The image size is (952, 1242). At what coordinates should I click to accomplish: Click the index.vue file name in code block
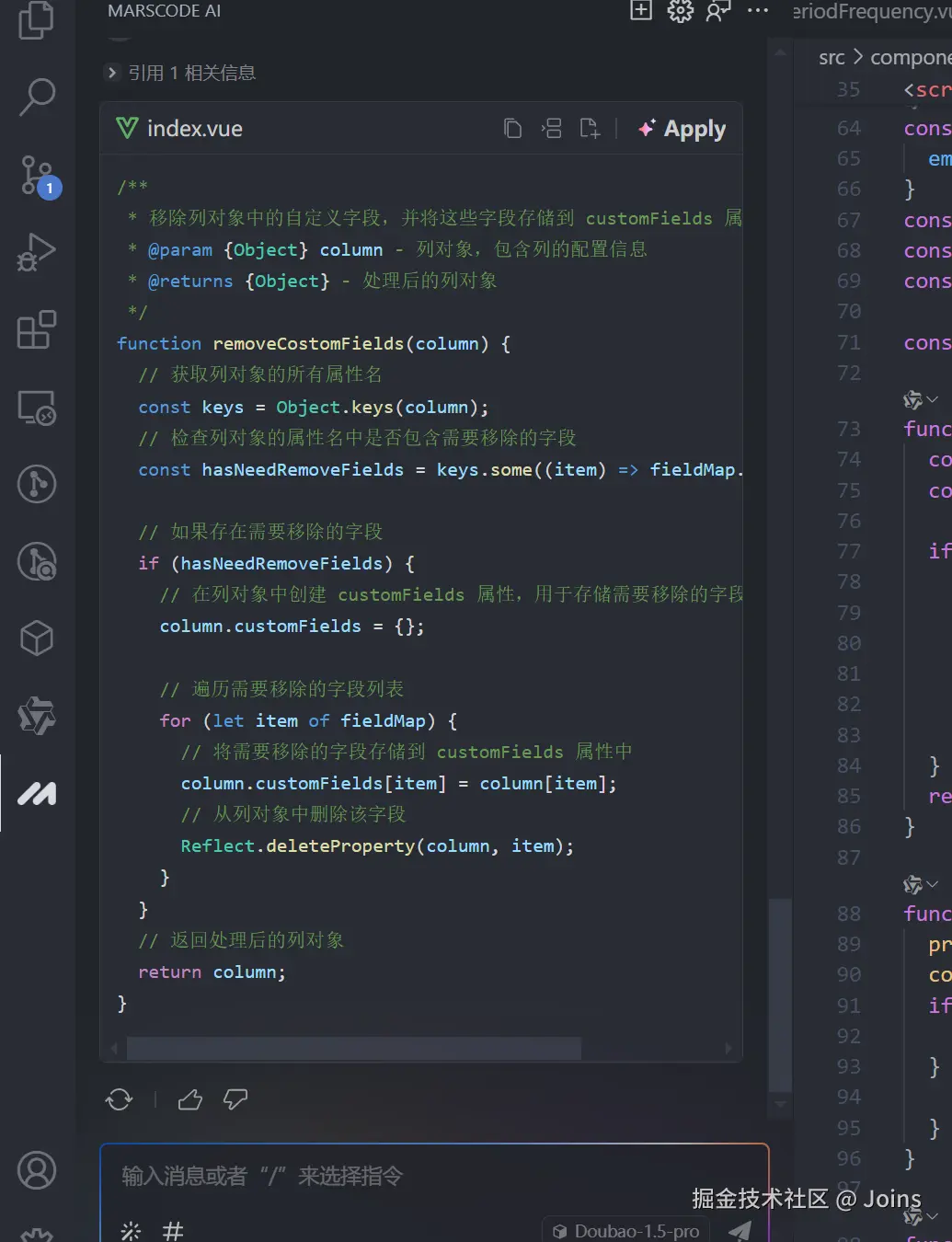(x=195, y=129)
